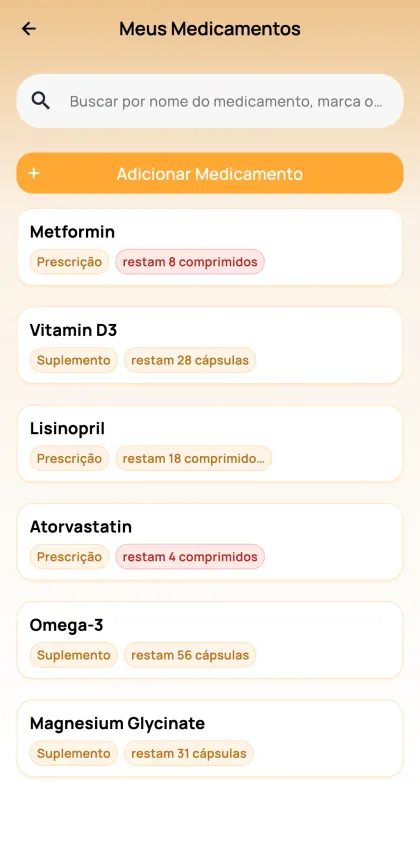The height and width of the screenshot is (852, 420).
Task: Select the Suplemento tag under Omega-3
Action: [x=73, y=655]
